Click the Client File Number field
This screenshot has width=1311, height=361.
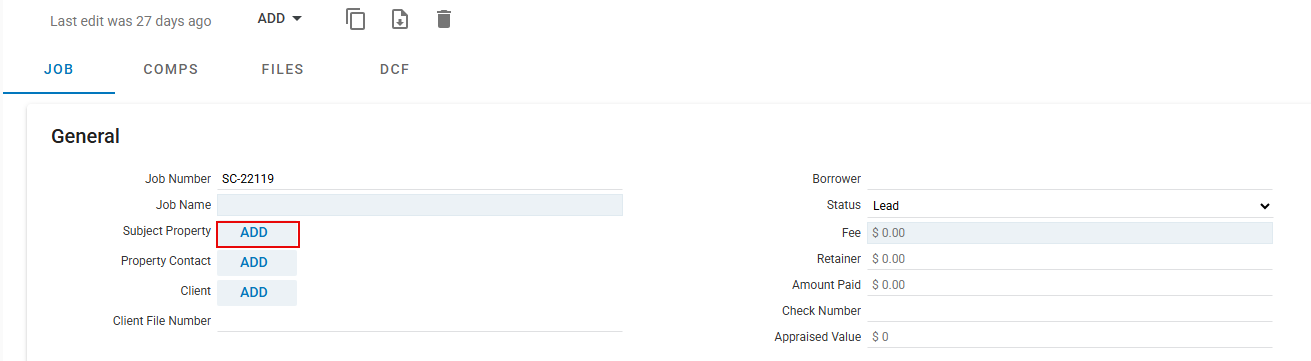[420, 321]
